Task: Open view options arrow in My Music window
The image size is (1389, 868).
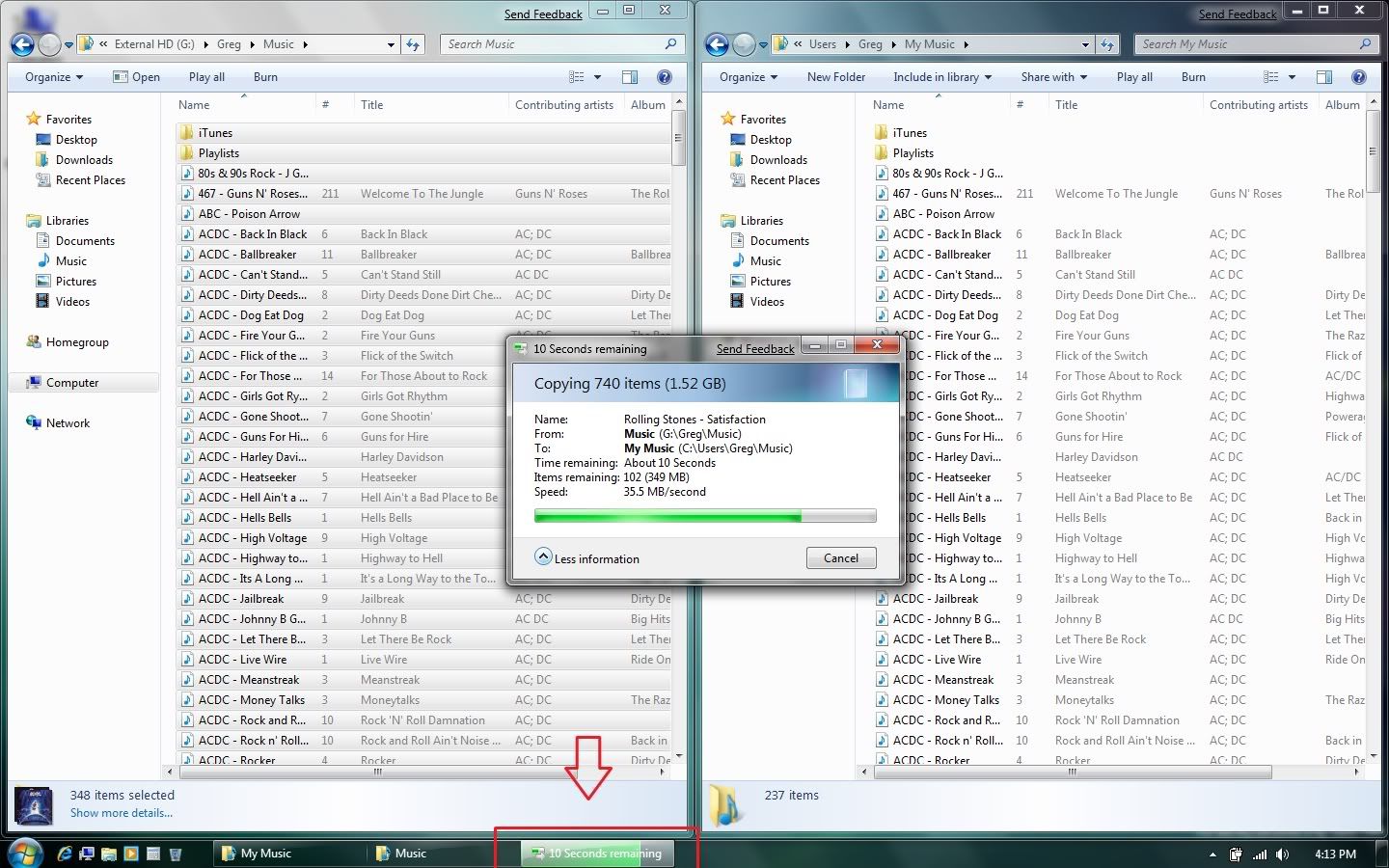Action: [1292, 77]
